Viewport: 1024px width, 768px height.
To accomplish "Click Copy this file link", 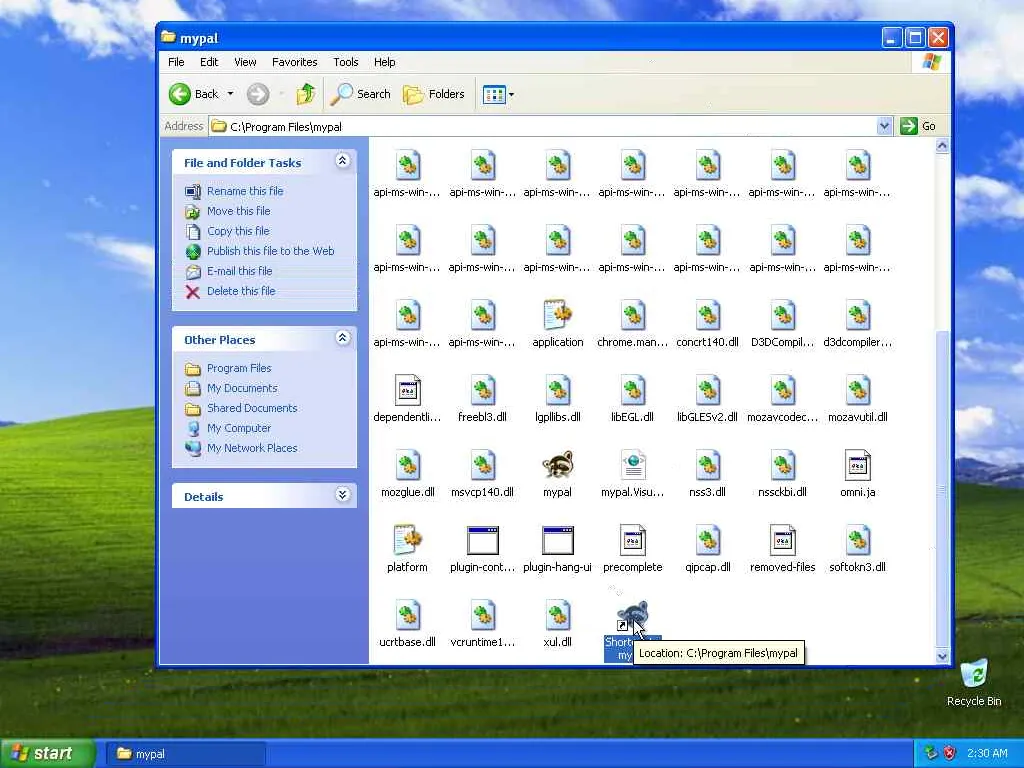I will pos(238,231).
